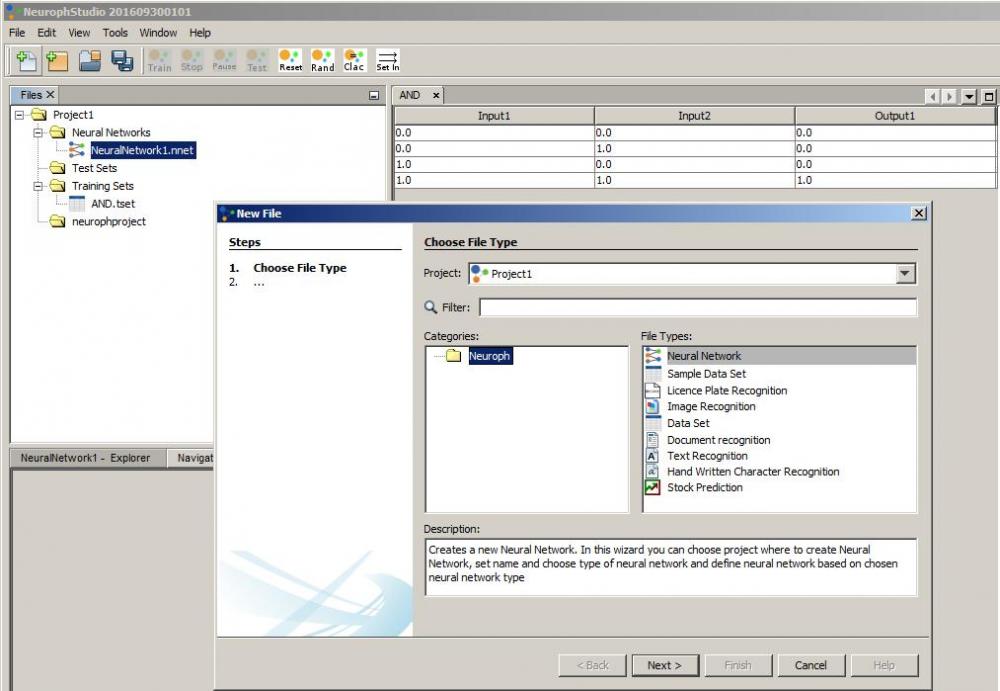This screenshot has height=691, width=1000.
Task: Click the Next > button
Action: [x=664, y=665]
